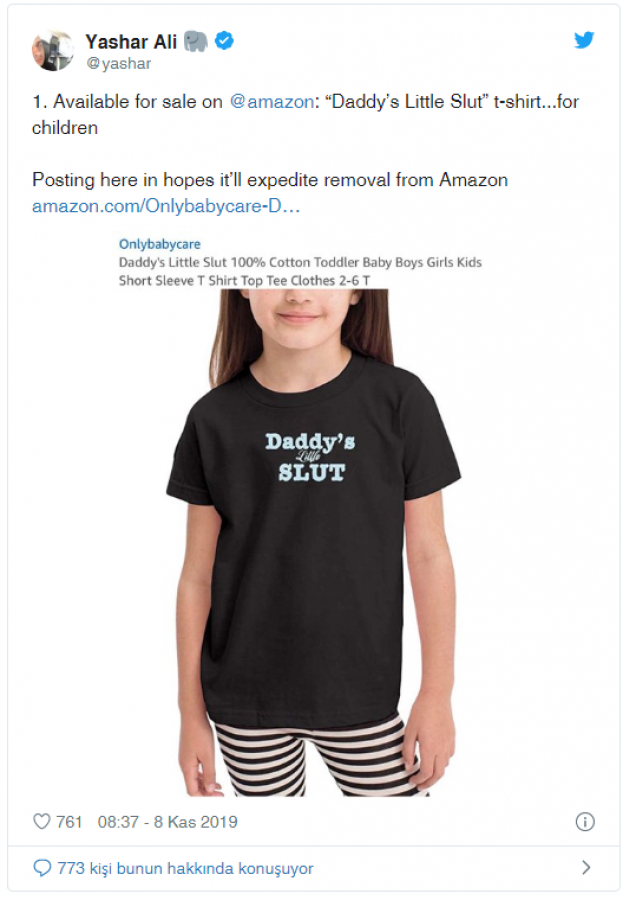Open the Yashar Ali display name

[x=131, y=41]
